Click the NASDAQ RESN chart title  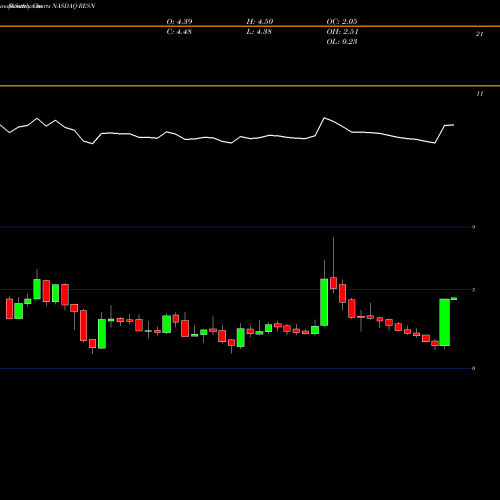(x=74, y=6)
